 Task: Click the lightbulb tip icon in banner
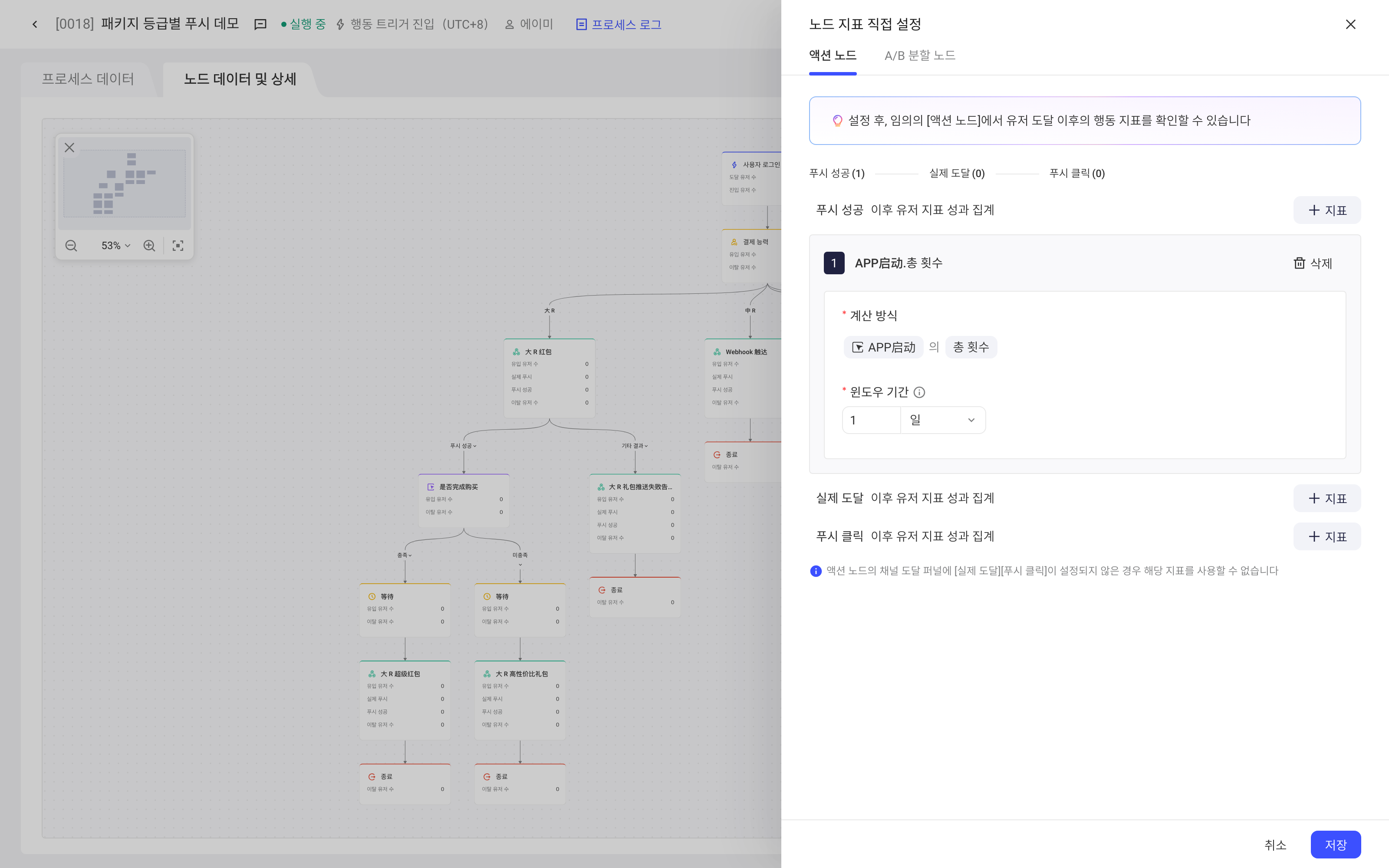[837, 121]
